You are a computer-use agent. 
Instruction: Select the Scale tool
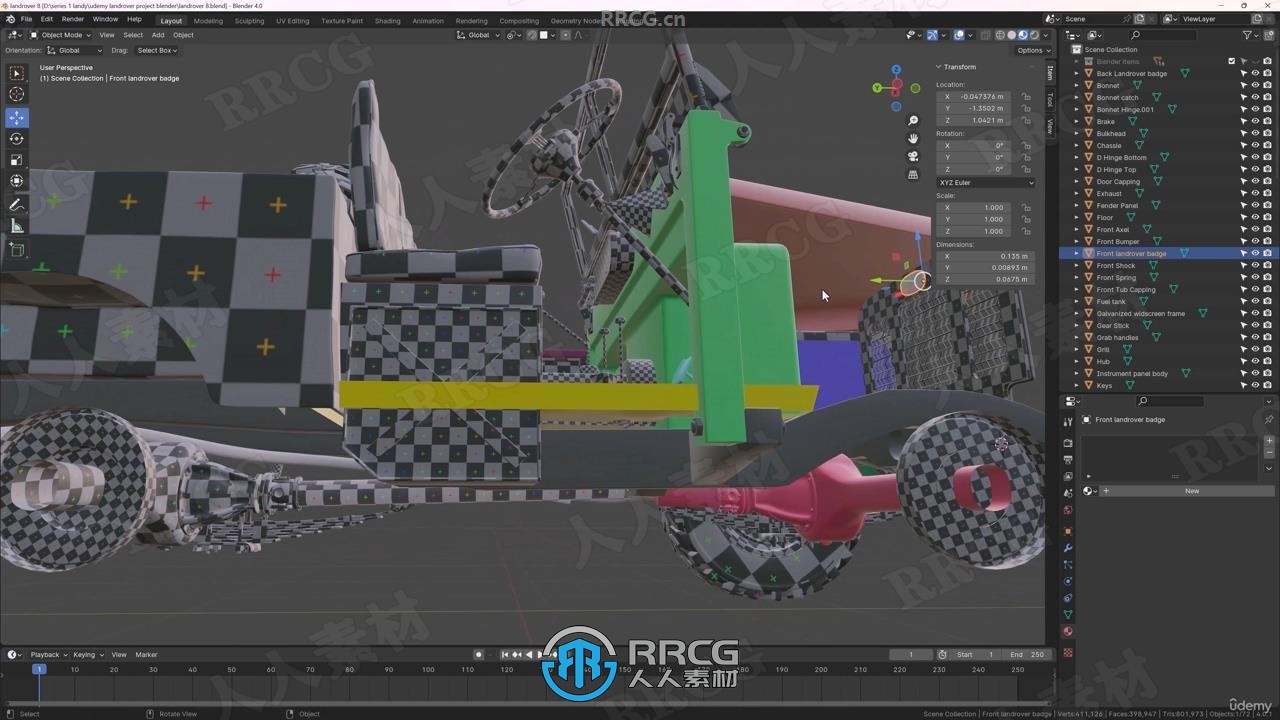tap(16, 160)
